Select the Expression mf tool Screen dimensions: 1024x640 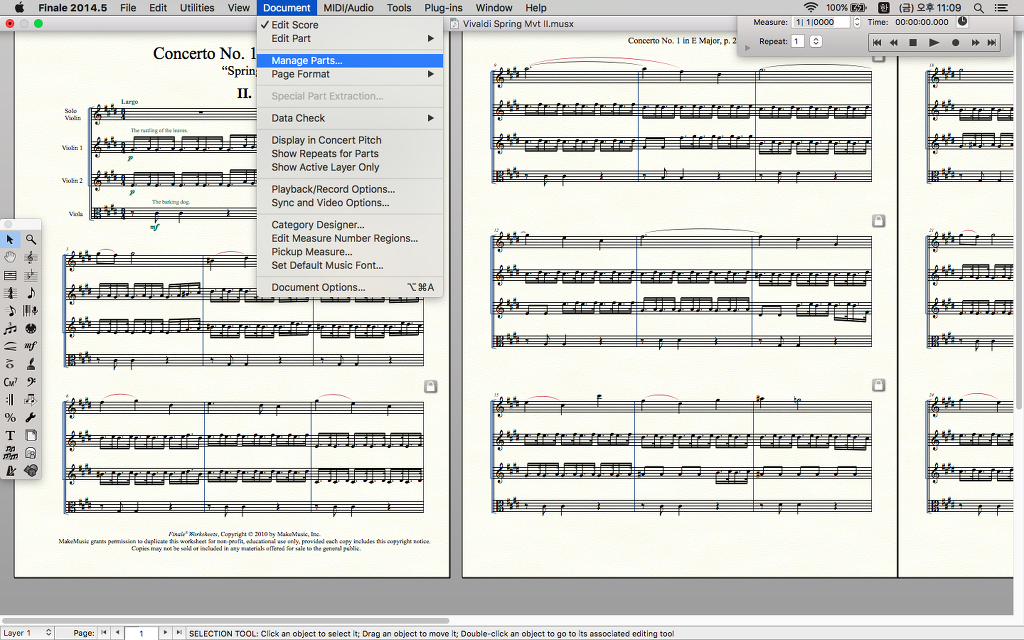click(x=32, y=346)
